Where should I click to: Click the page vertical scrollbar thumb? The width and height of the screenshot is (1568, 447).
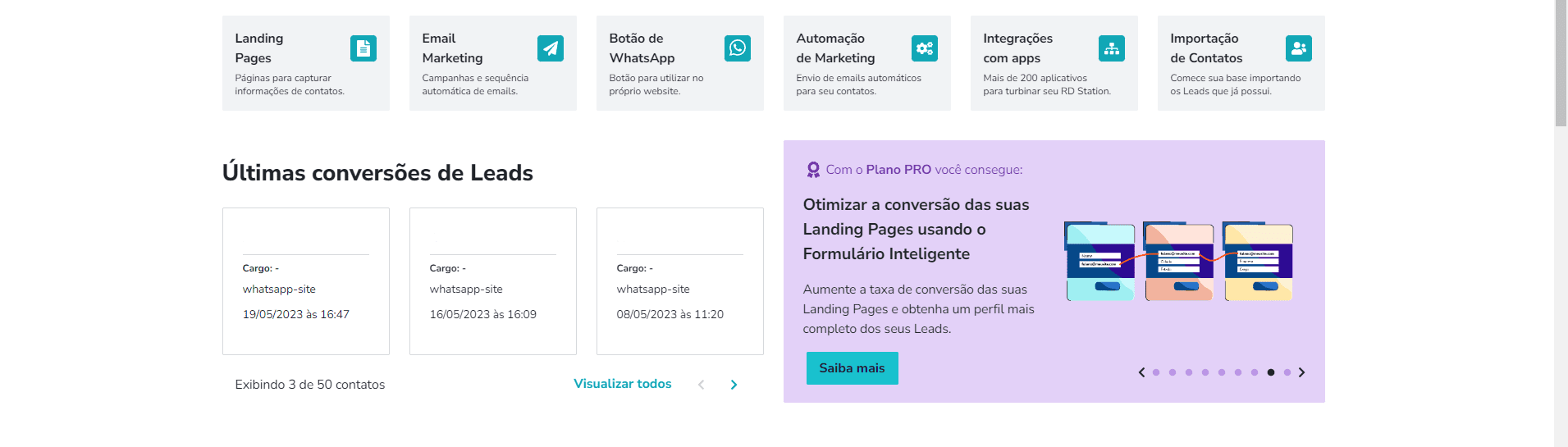tap(1561, 63)
